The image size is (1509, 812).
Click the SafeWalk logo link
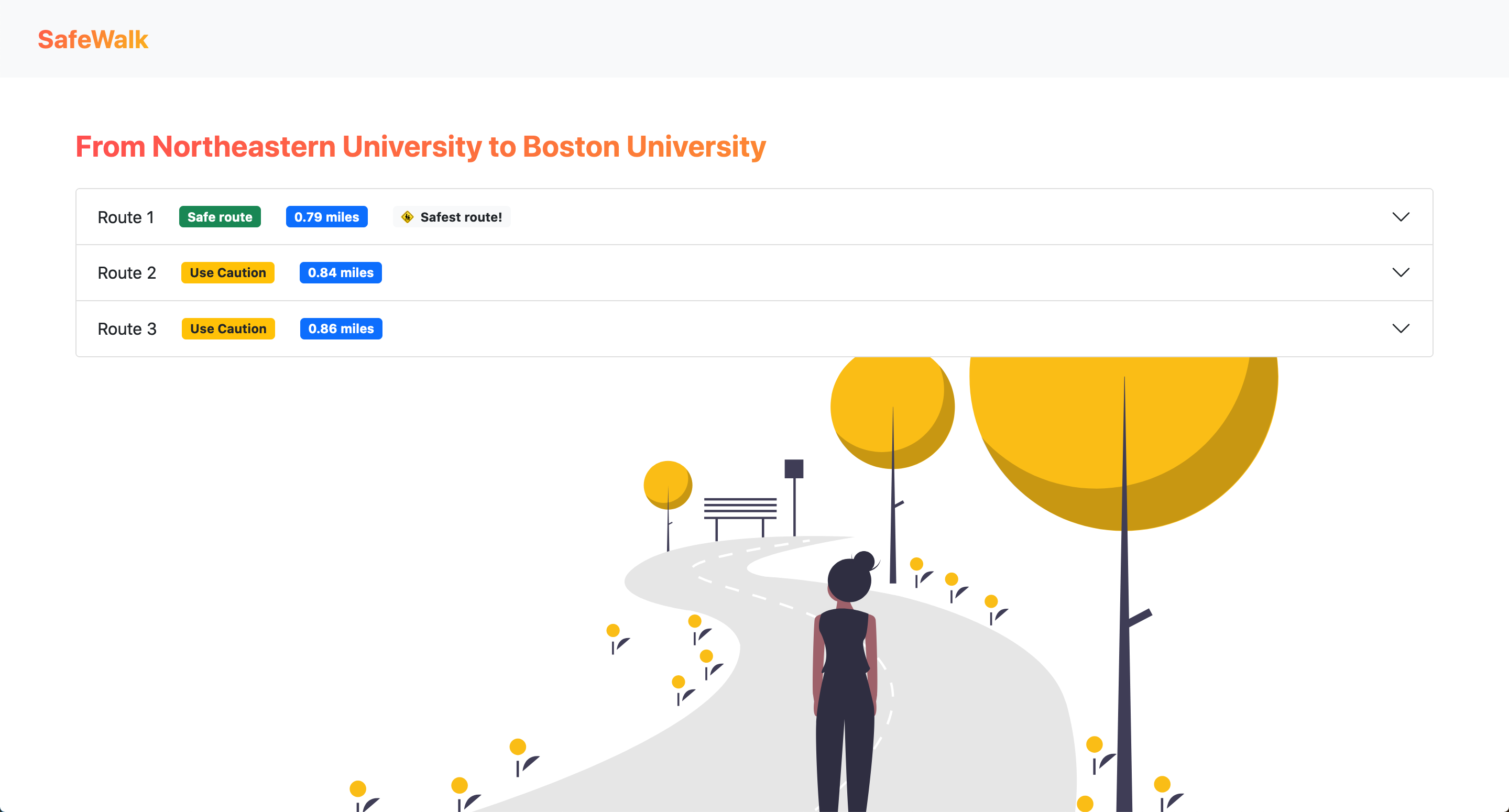[x=93, y=39]
